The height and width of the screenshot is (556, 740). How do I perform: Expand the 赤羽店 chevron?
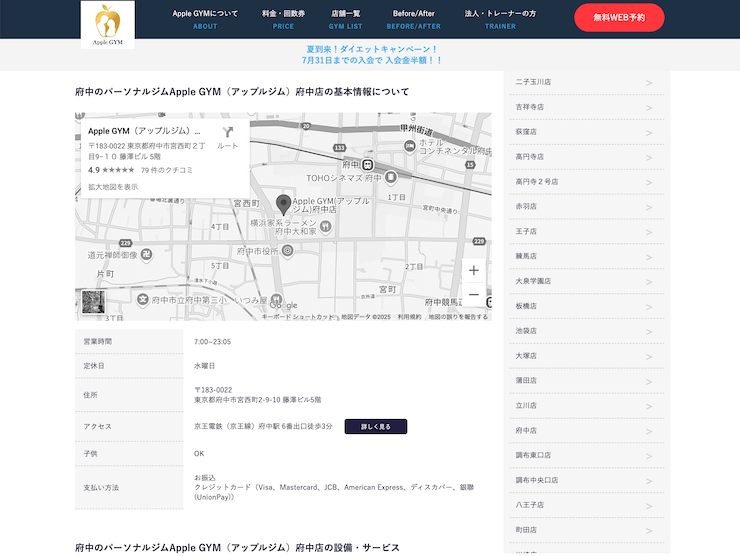[649, 208]
